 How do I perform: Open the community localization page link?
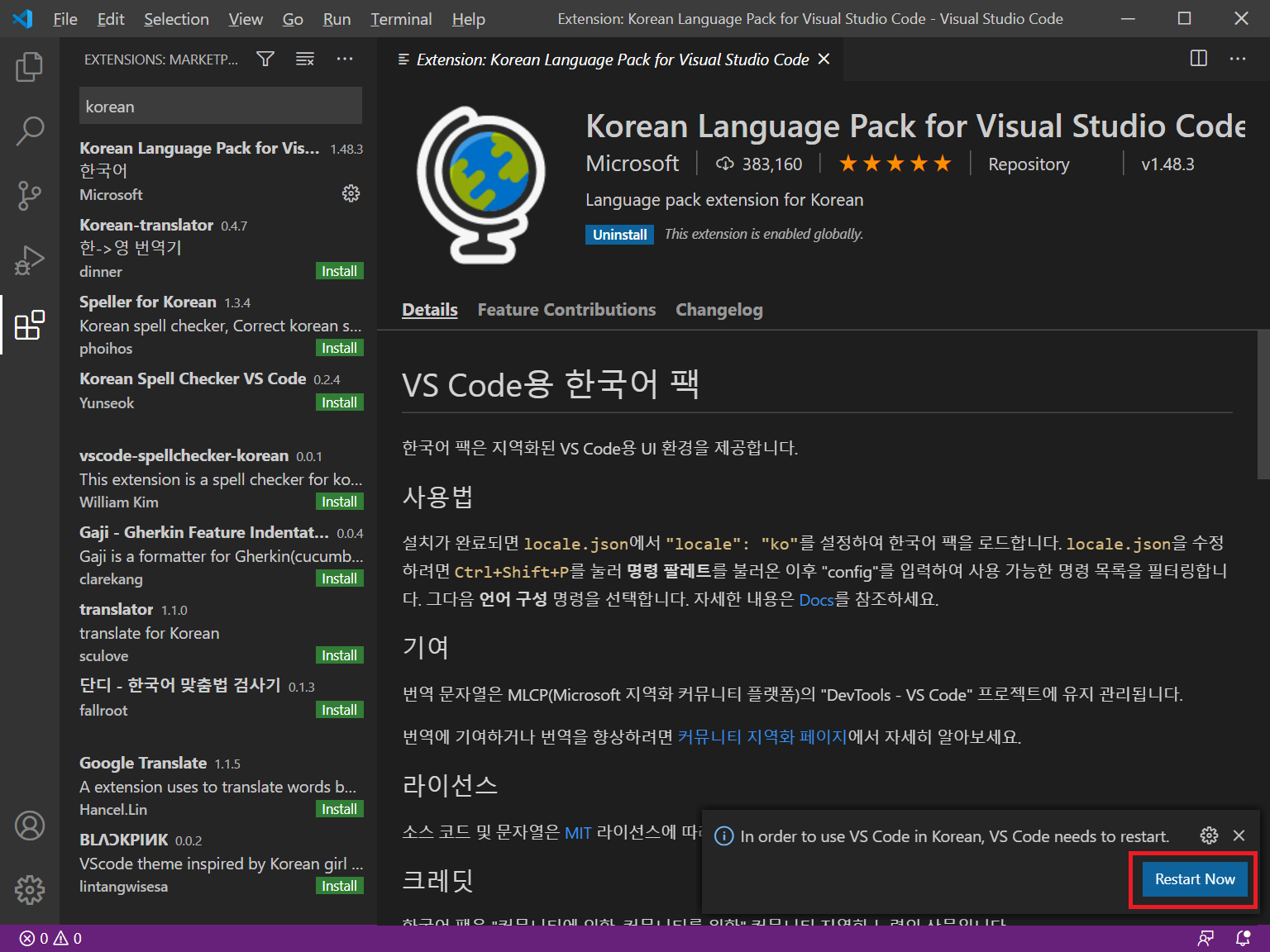pos(762,736)
